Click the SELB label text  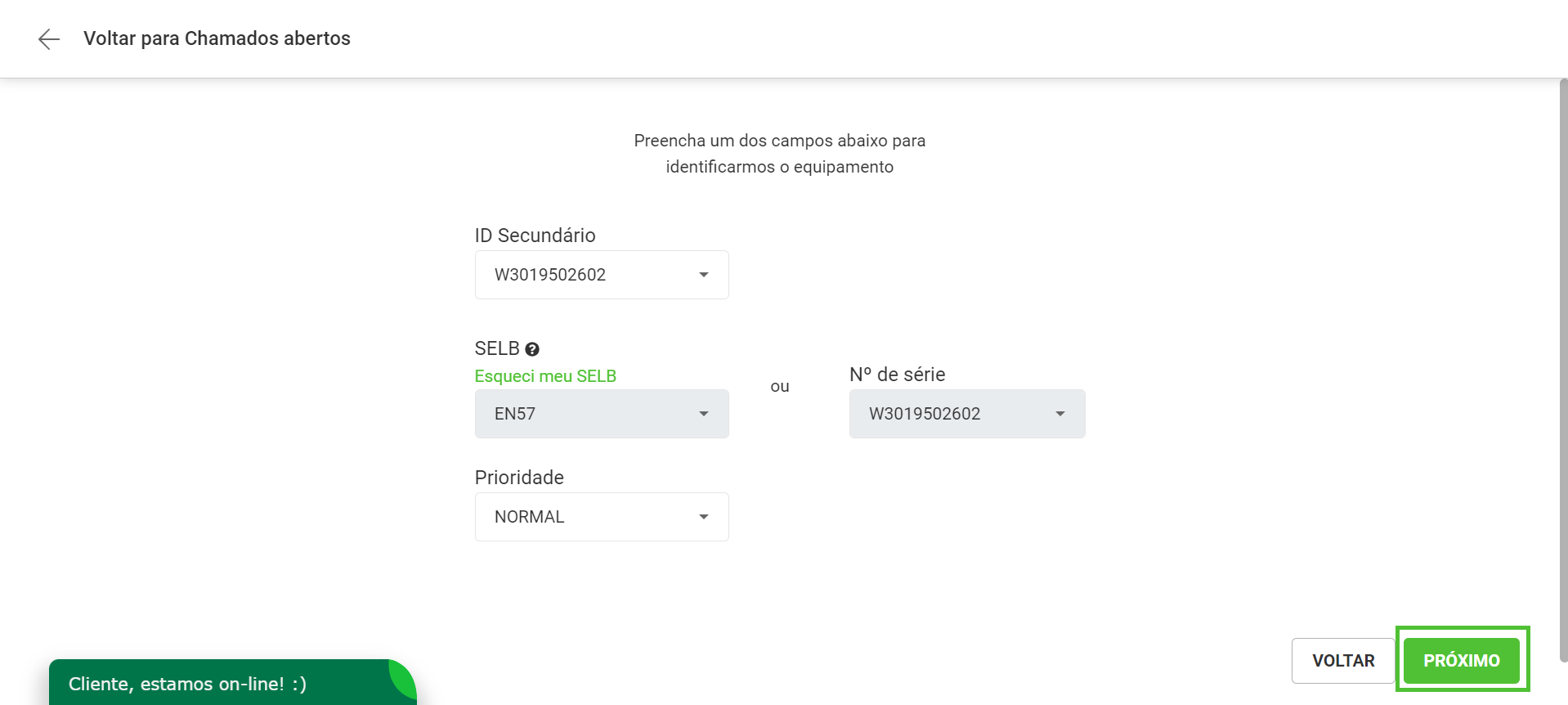click(497, 348)
